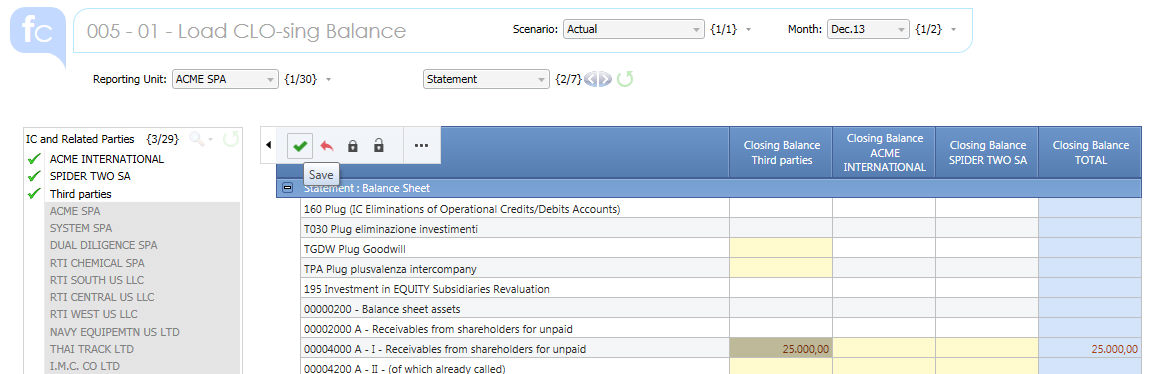Click the small arrow next to Month {1/2}

pyautogui.click(x=954, y=30)
